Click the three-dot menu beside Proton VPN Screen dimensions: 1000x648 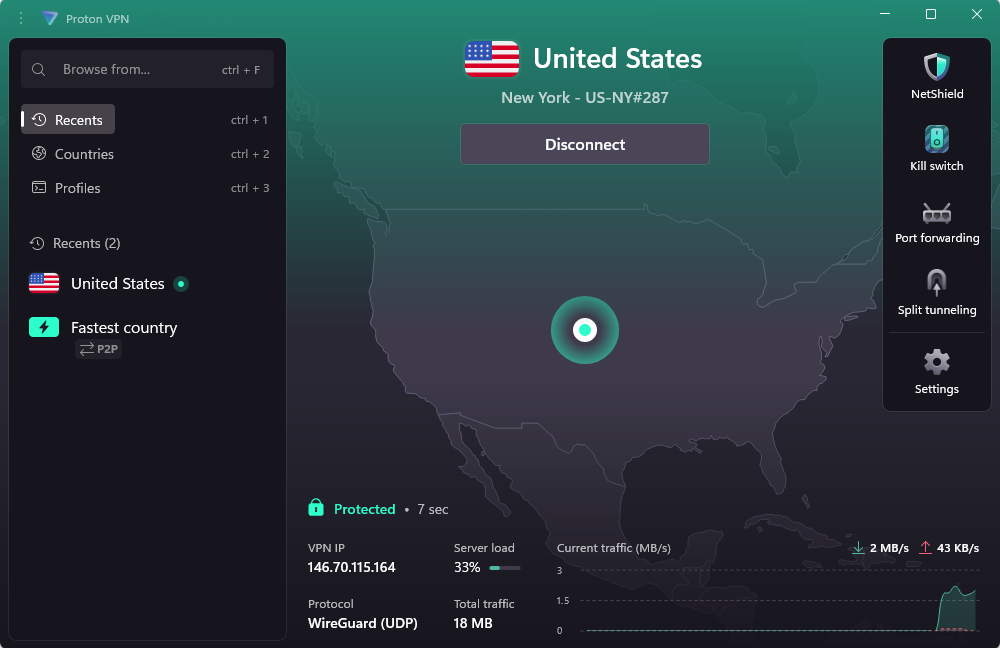tap(21, 18)
